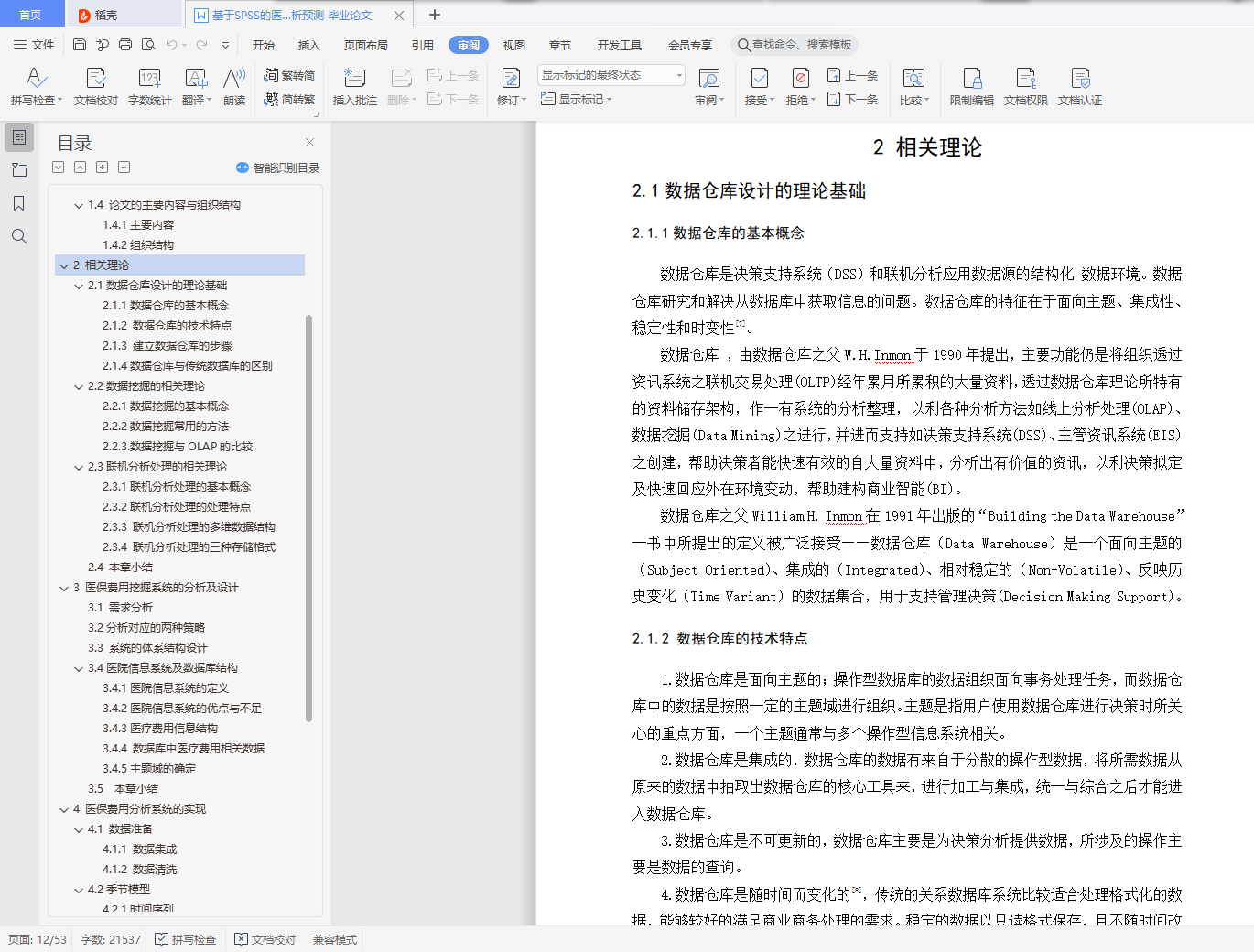Toggle 修订 track changes icon
The width and height of the screenshot is (1254, 952).
[x=511, y=79]
